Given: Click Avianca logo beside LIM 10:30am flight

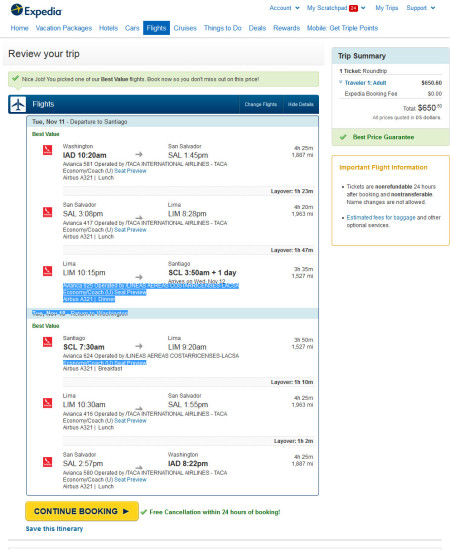Looking at the screenshot, I should coord(47,403).
